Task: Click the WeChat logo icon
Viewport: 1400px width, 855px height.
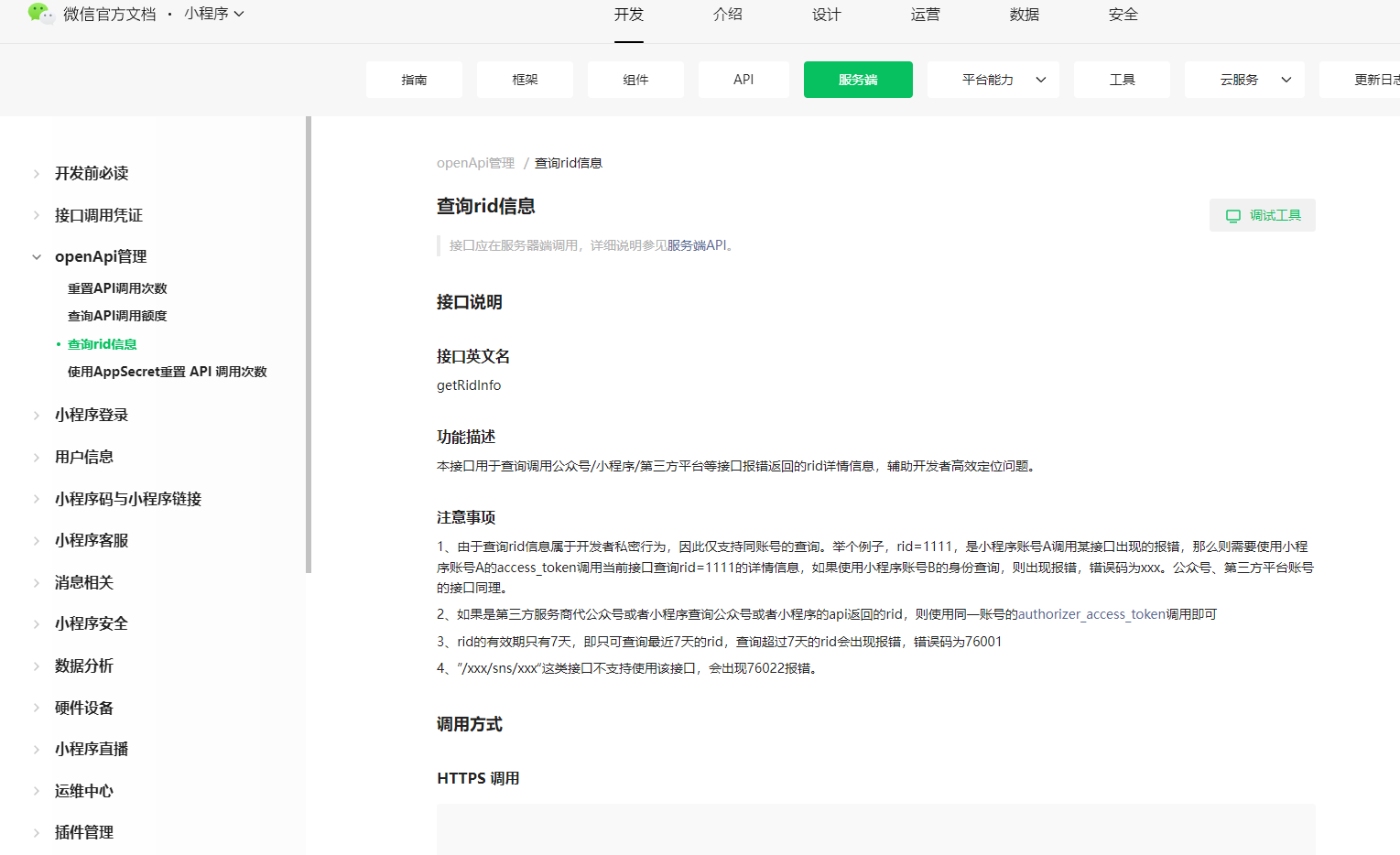Action: (x=41, y=13)
